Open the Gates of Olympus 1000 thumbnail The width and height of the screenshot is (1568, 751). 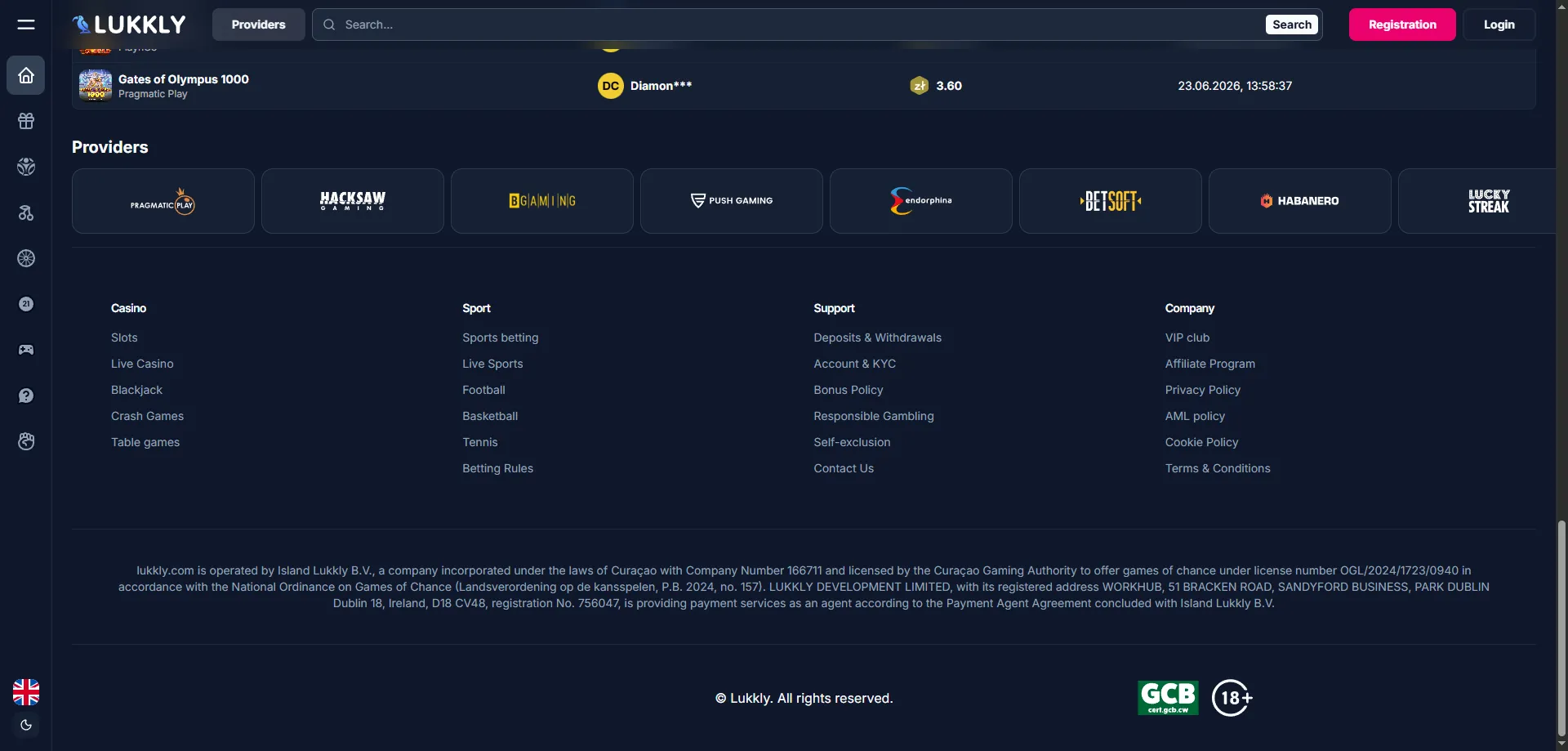[96, 85]
